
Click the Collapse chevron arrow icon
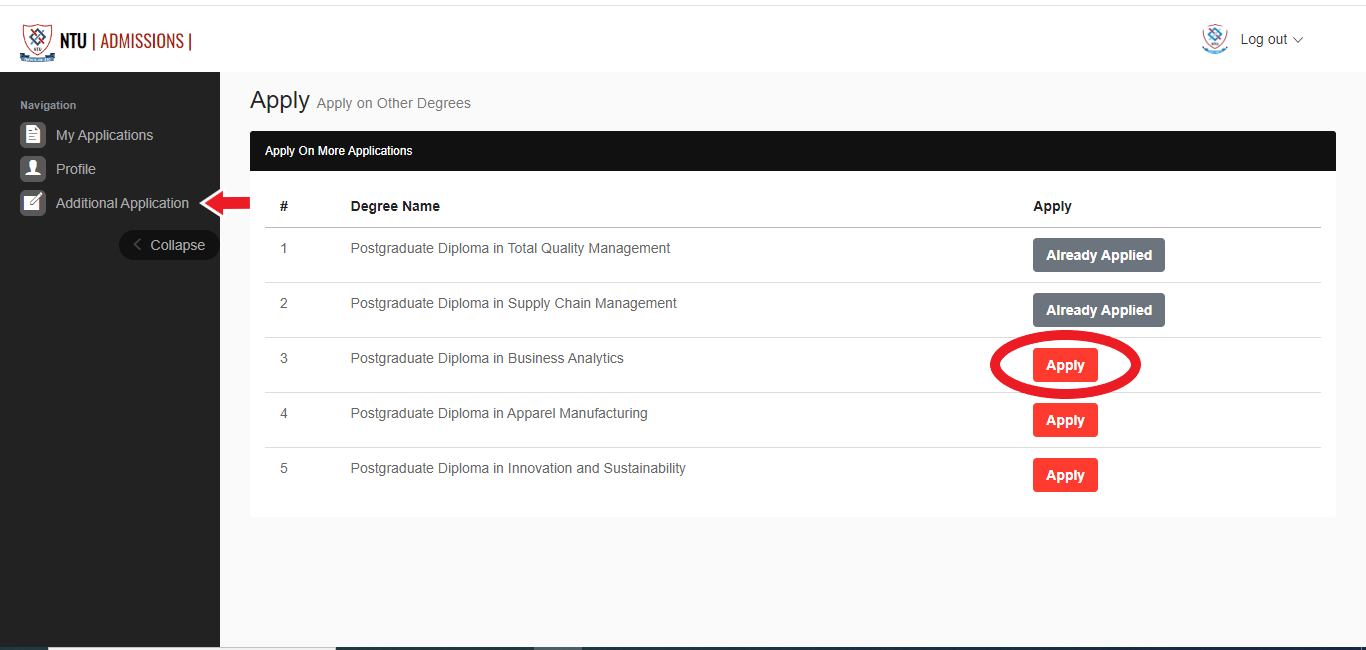click(137, 245)
